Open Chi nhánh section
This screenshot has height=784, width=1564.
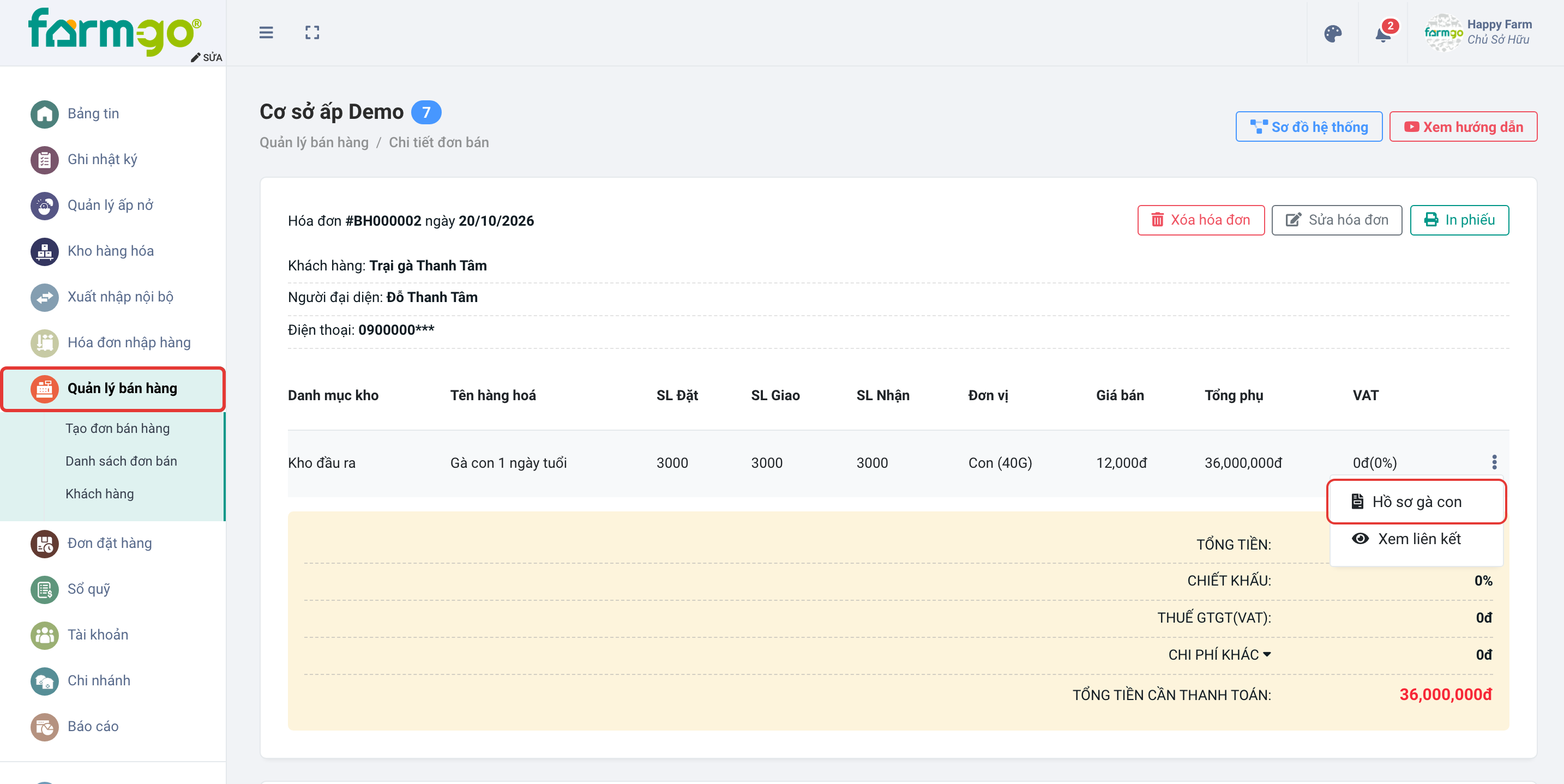(98, 680)
